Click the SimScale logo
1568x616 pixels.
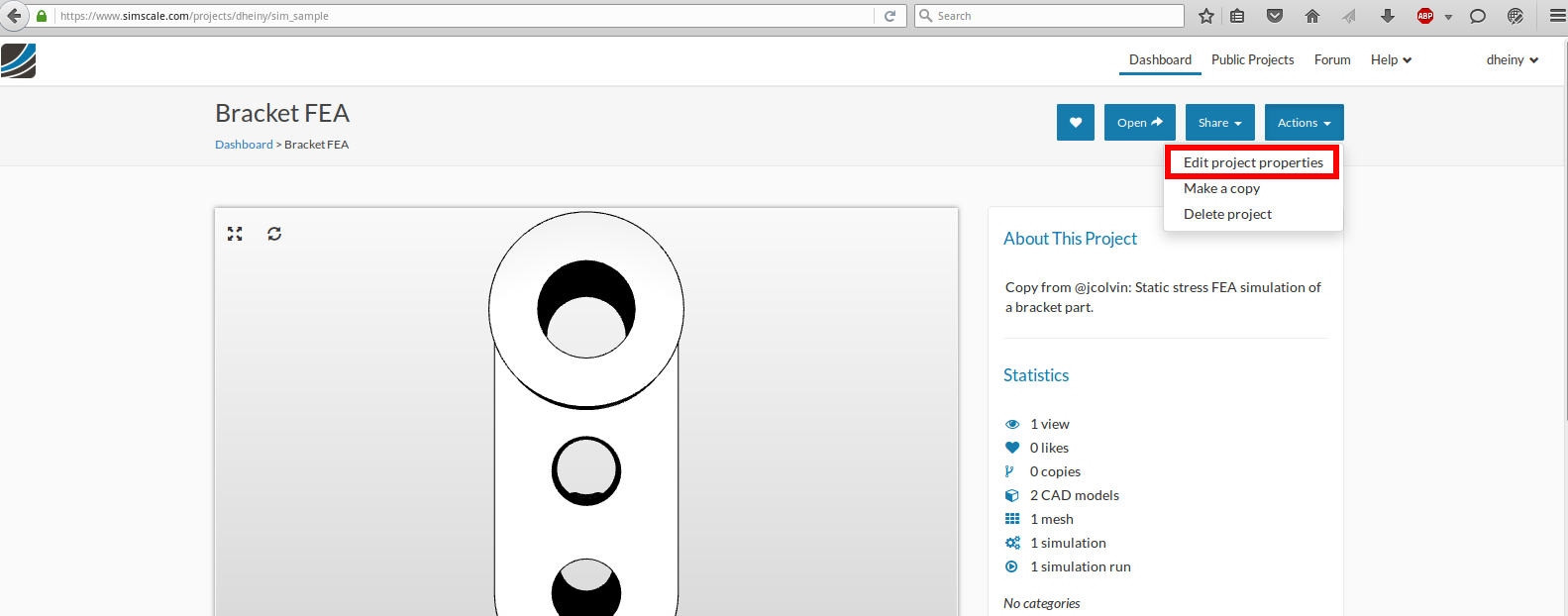tap(18, 61)
